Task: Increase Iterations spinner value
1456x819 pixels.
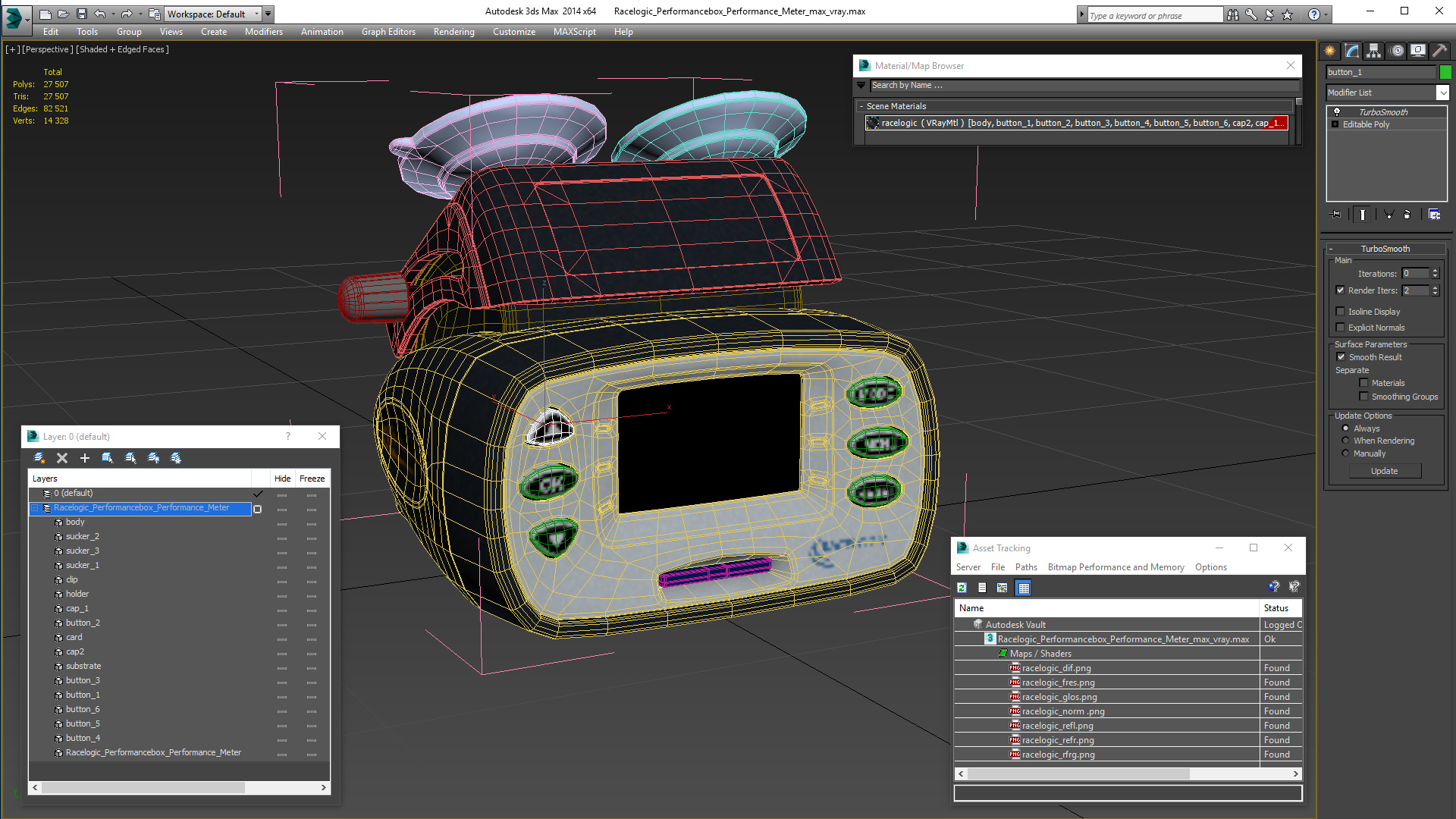Action: [x=1435, y=271]
